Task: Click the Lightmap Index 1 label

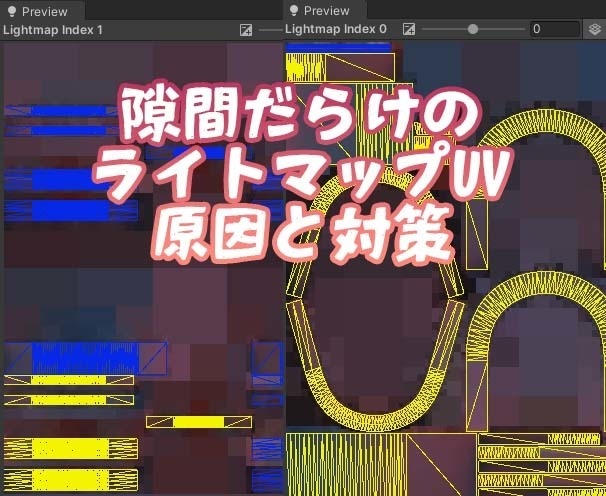Action: [x=53, y=30]
